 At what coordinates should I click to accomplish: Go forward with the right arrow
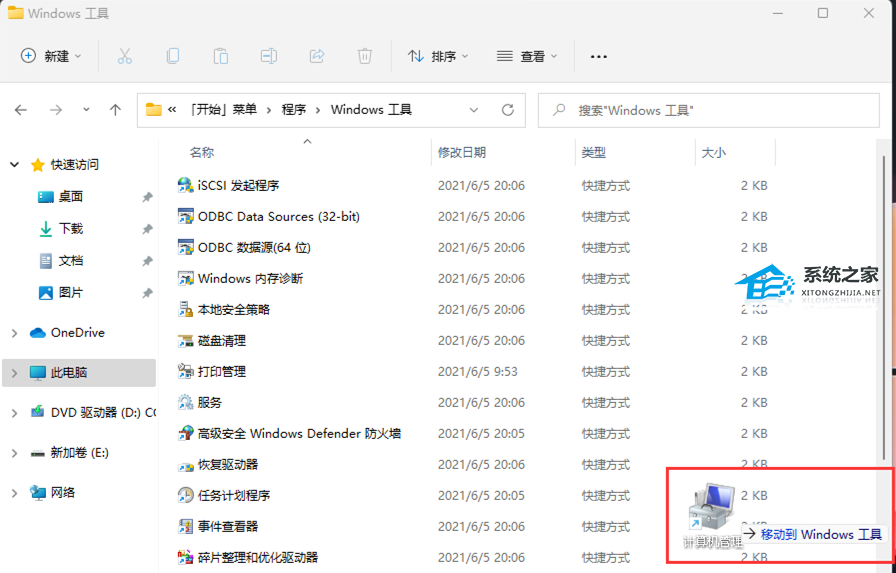point(55,110)
